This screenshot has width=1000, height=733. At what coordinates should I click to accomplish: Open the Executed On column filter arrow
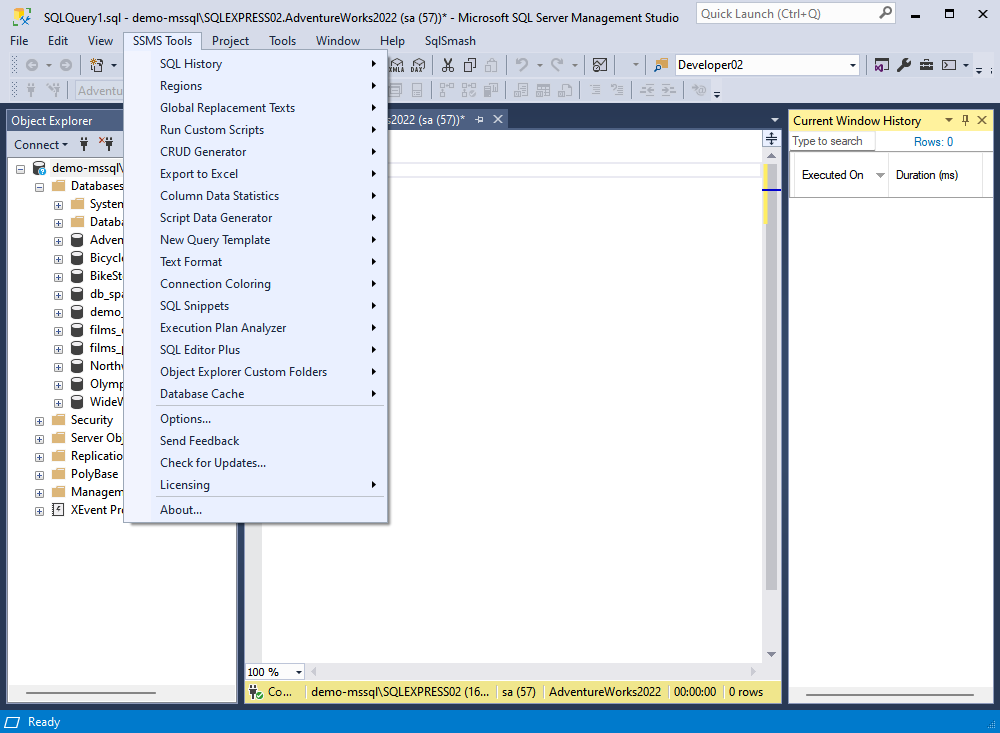[880, 175]
